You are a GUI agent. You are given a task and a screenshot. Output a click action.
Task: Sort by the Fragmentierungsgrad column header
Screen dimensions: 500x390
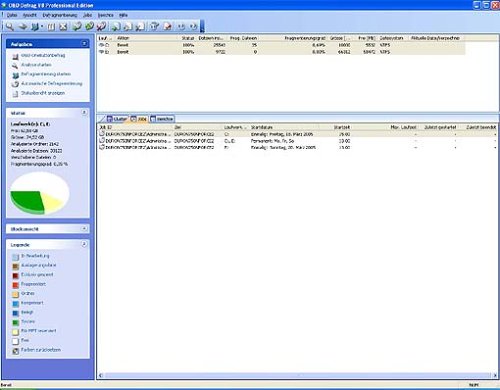293,38
